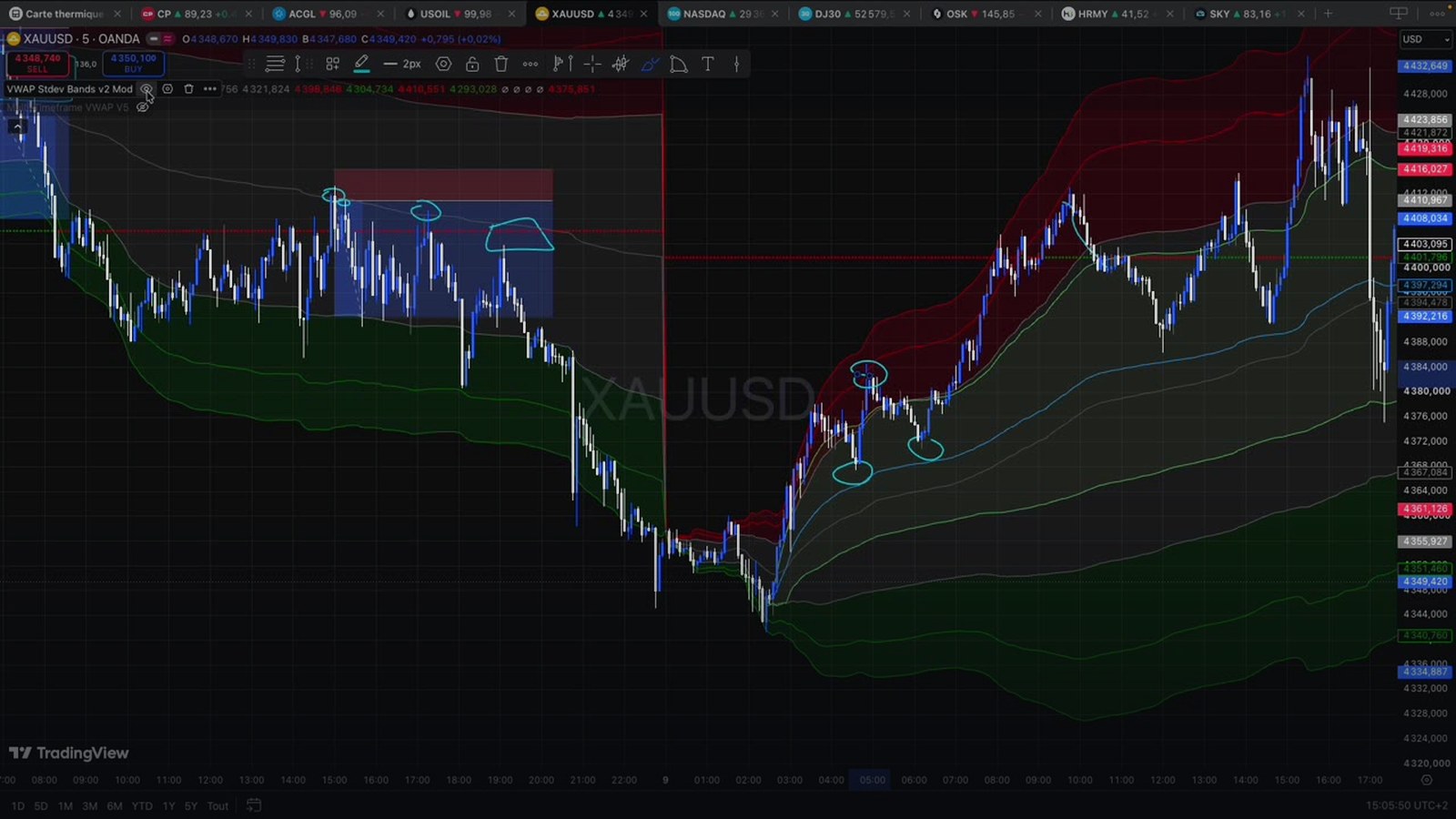Expand more options for VWAP Stdev Bands indicator
1456x819 pixels.
click(210, 89)
